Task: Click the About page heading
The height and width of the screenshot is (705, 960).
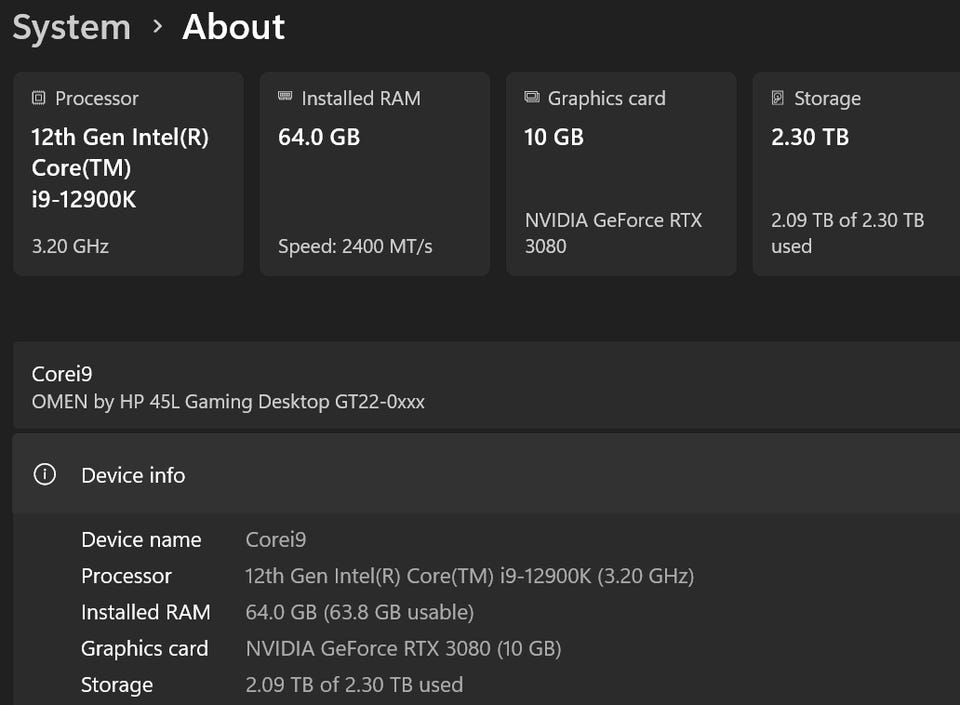Action: pyautogui.click(x=233, y=27)
